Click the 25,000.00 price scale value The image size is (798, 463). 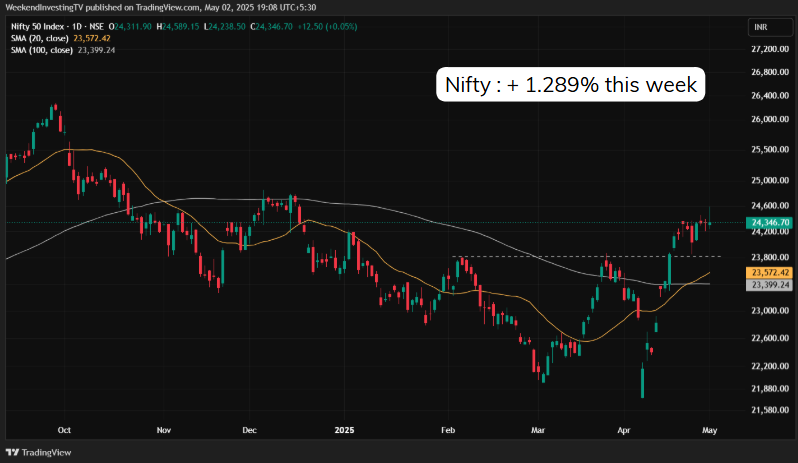(x=770, y=180)
